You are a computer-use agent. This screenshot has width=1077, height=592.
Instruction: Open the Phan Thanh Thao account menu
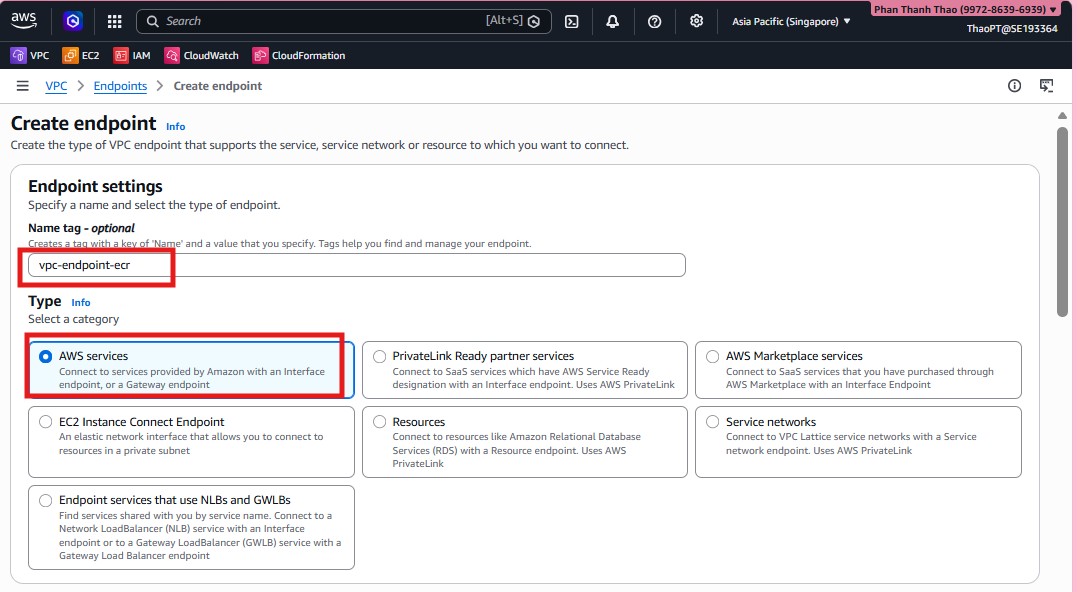point(965,9)
